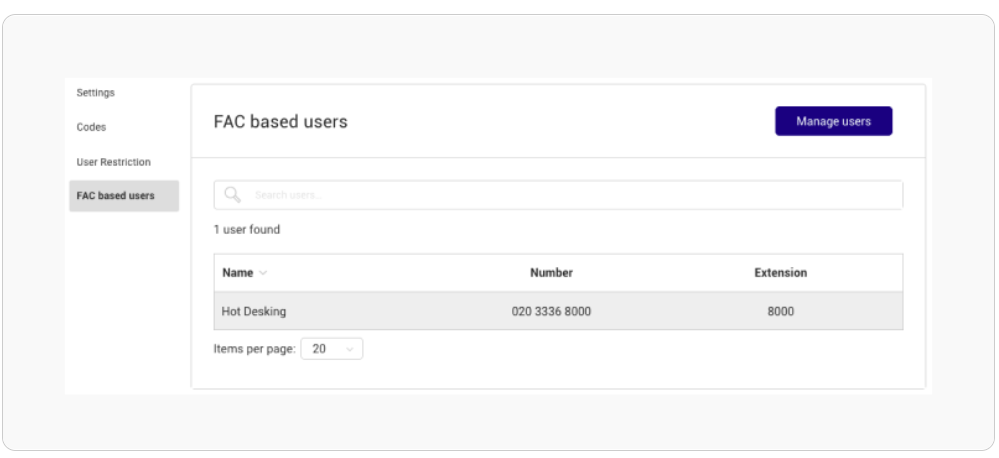
Task: Click the Extension column header
Action: coord(780,273)
